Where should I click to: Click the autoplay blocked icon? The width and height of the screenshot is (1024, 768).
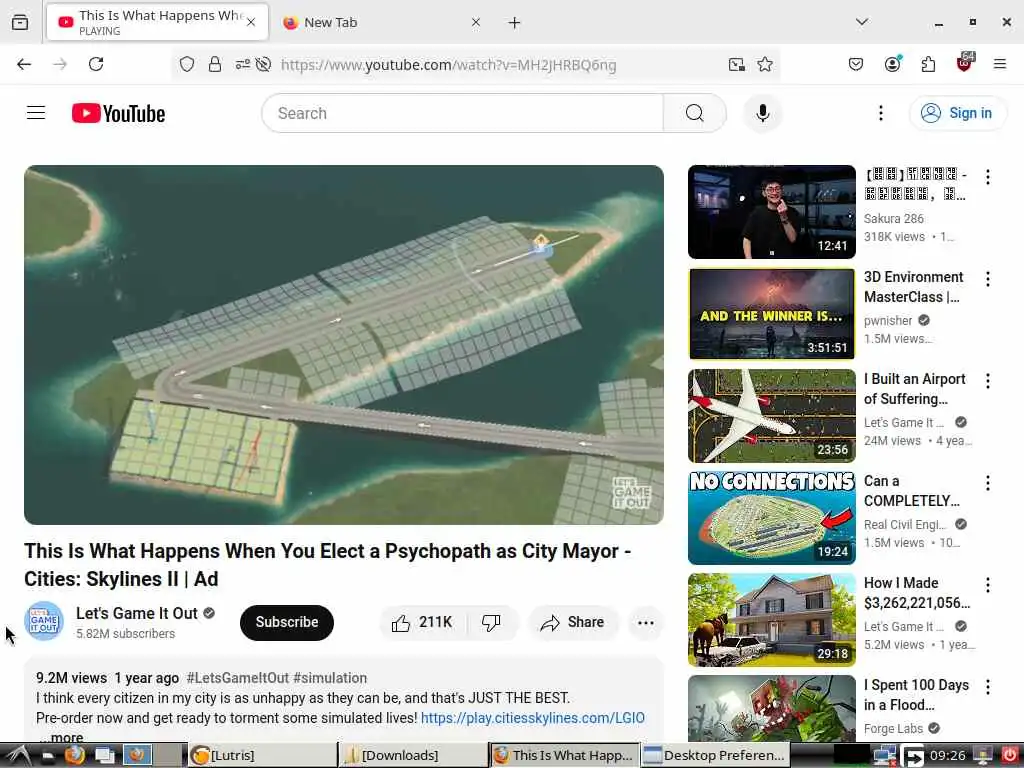click(x=263, y=64)
